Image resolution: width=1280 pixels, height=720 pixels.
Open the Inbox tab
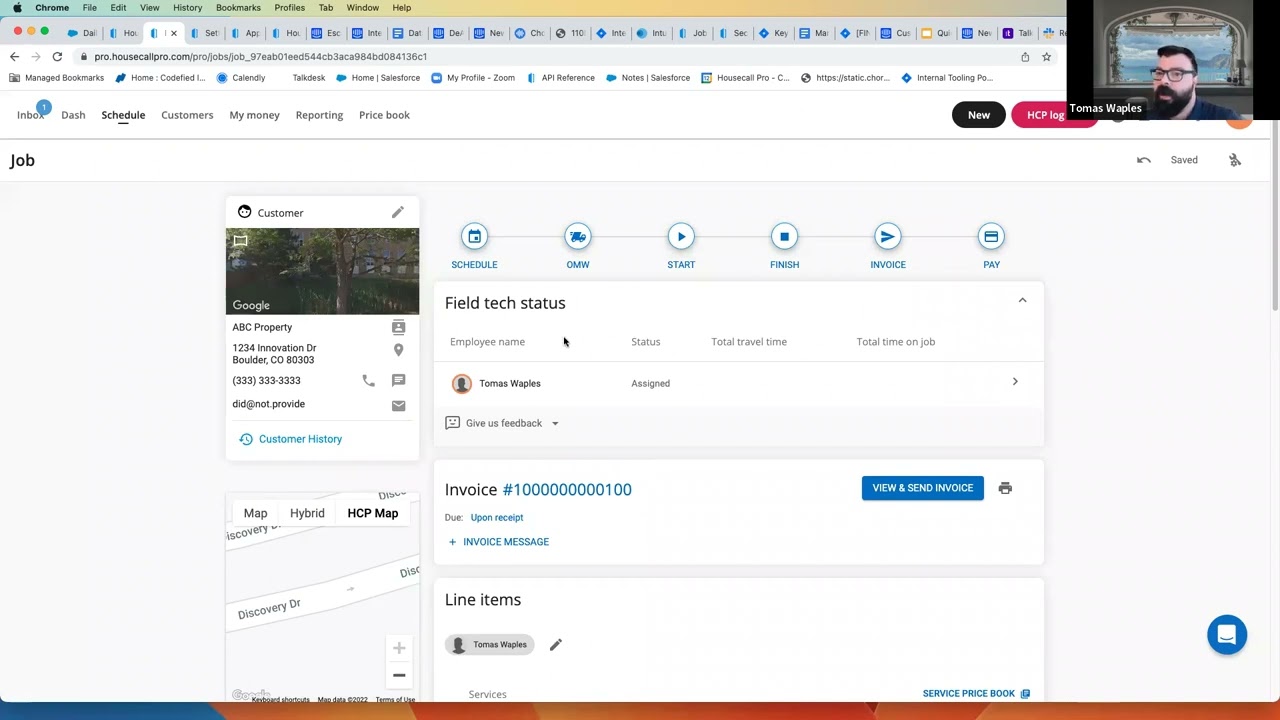pyautogui.click(x=30, y=115)
